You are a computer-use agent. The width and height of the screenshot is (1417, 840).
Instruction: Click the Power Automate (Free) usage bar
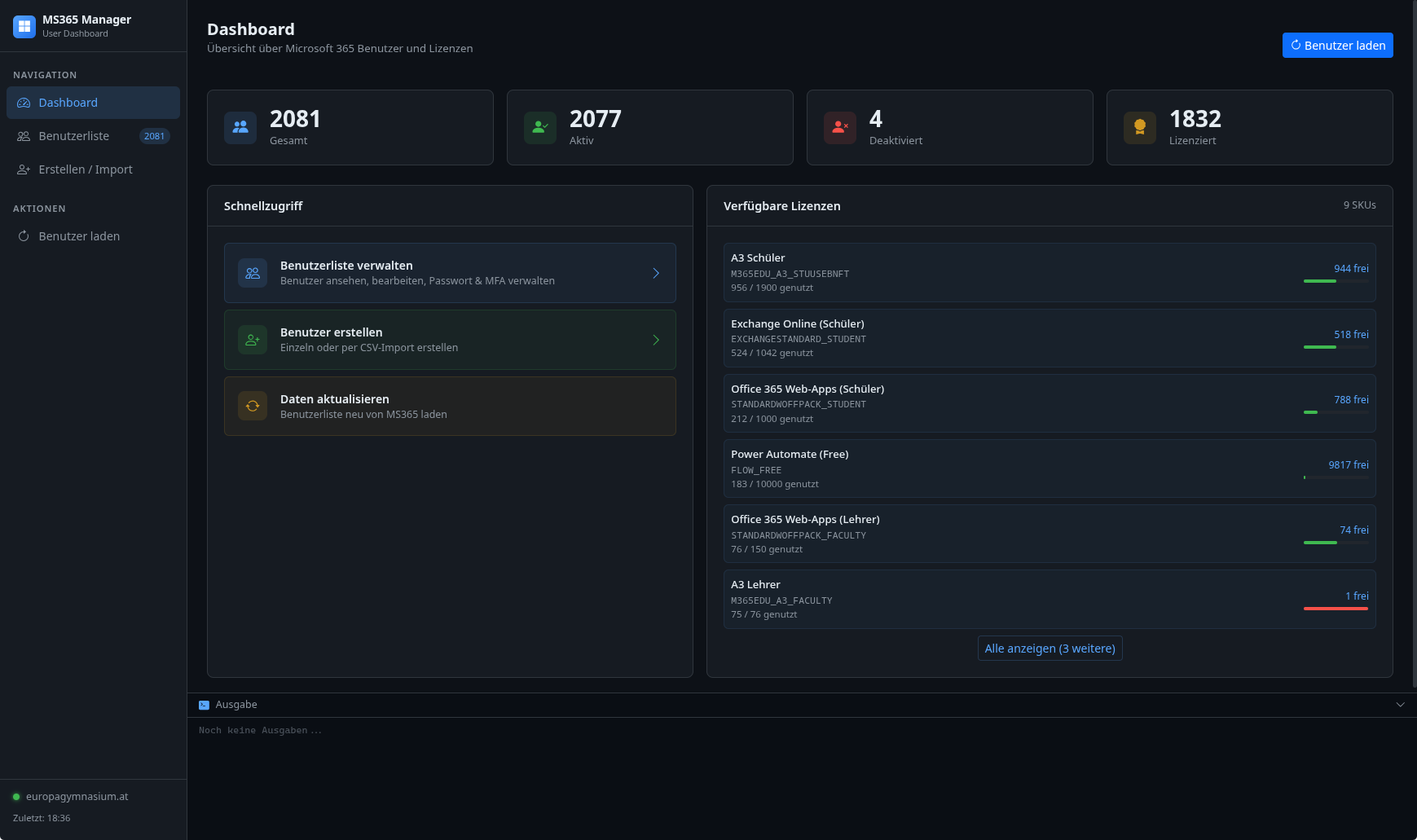coord(1336,477)
